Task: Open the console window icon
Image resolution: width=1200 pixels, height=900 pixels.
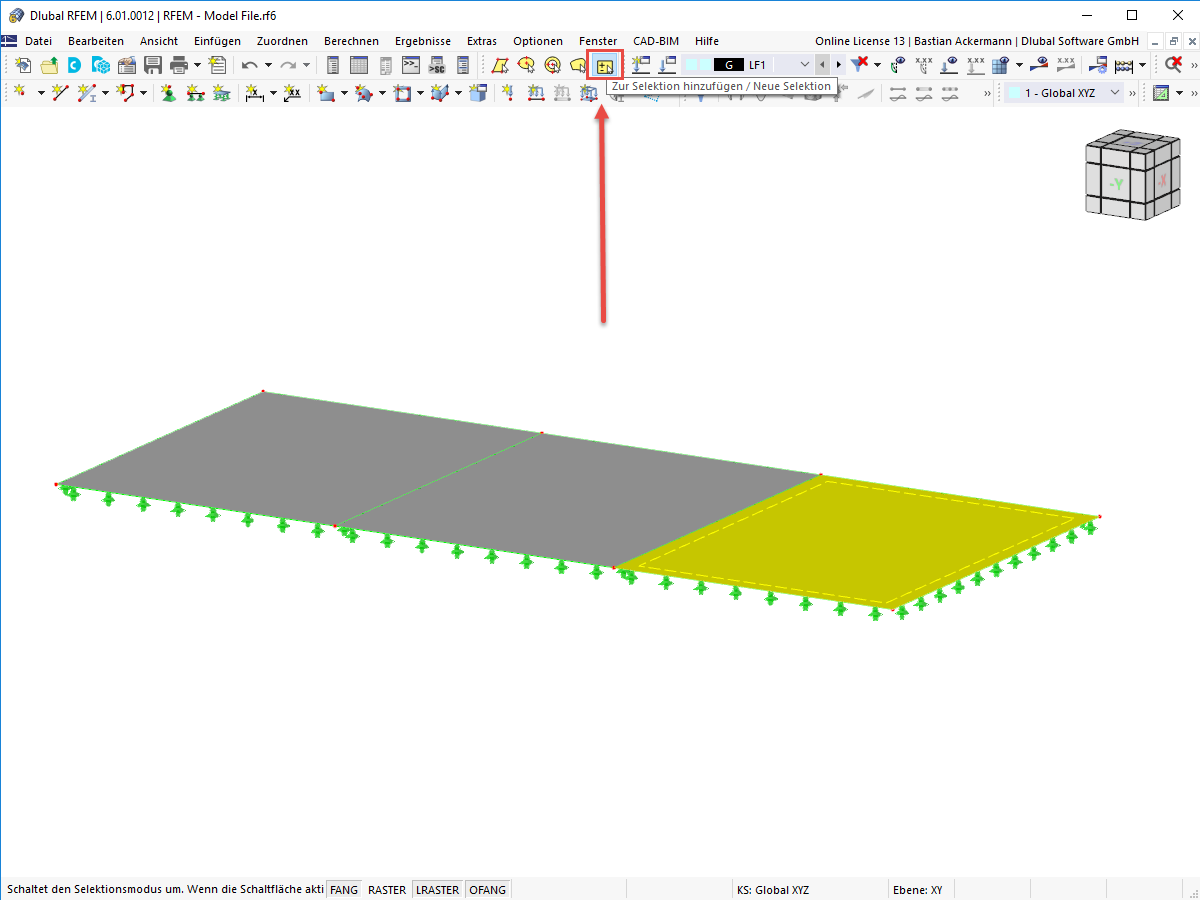Action: click(x=411, y=65)
